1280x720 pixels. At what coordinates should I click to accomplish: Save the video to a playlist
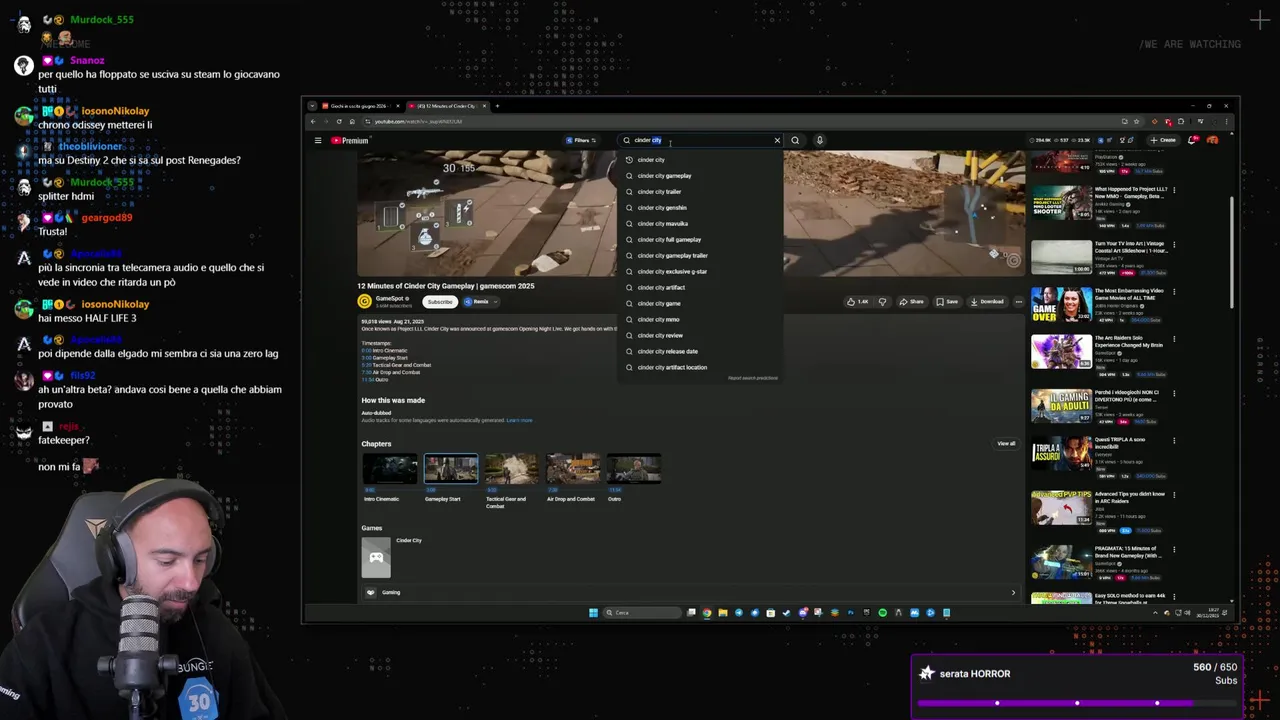(x=947, y=301)
